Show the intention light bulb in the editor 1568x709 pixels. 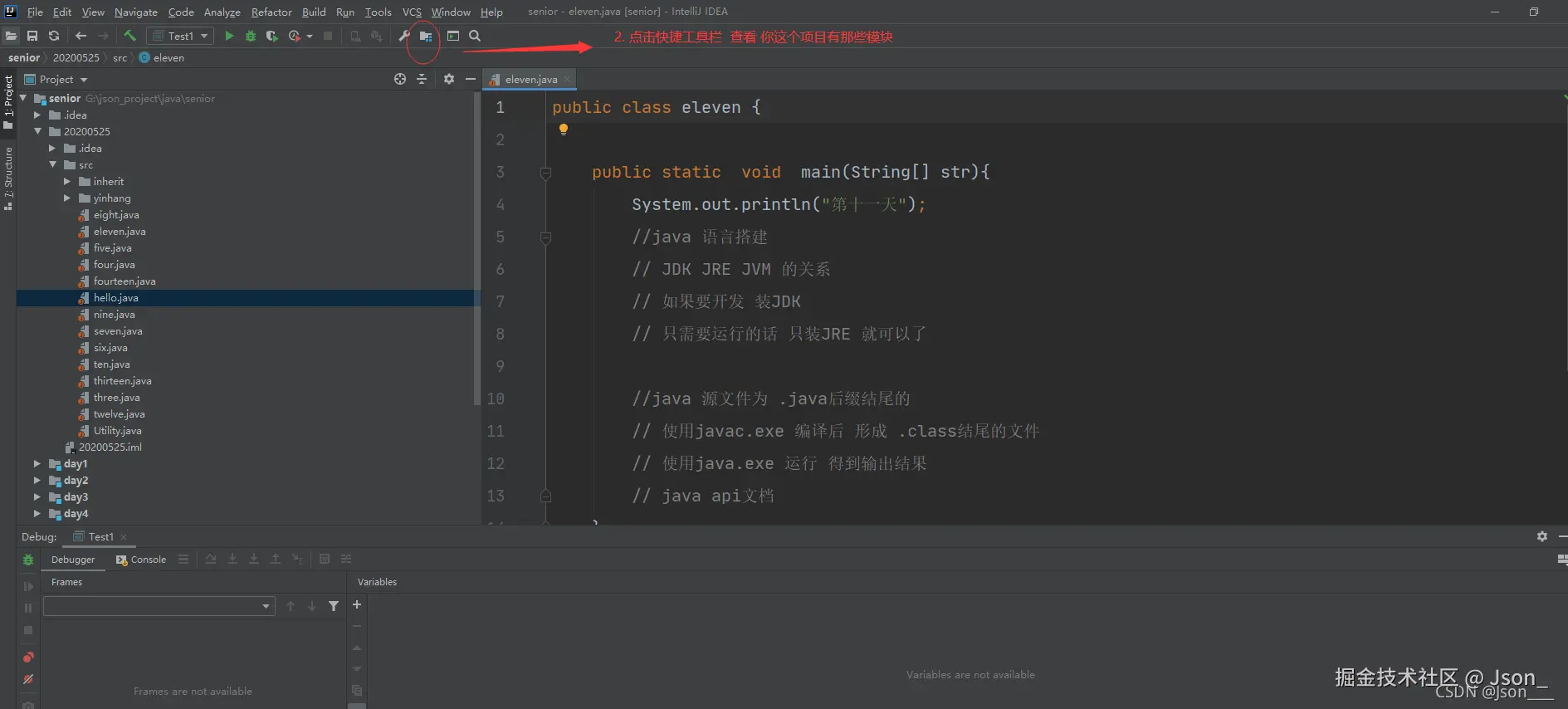click(x=564, y=129)
